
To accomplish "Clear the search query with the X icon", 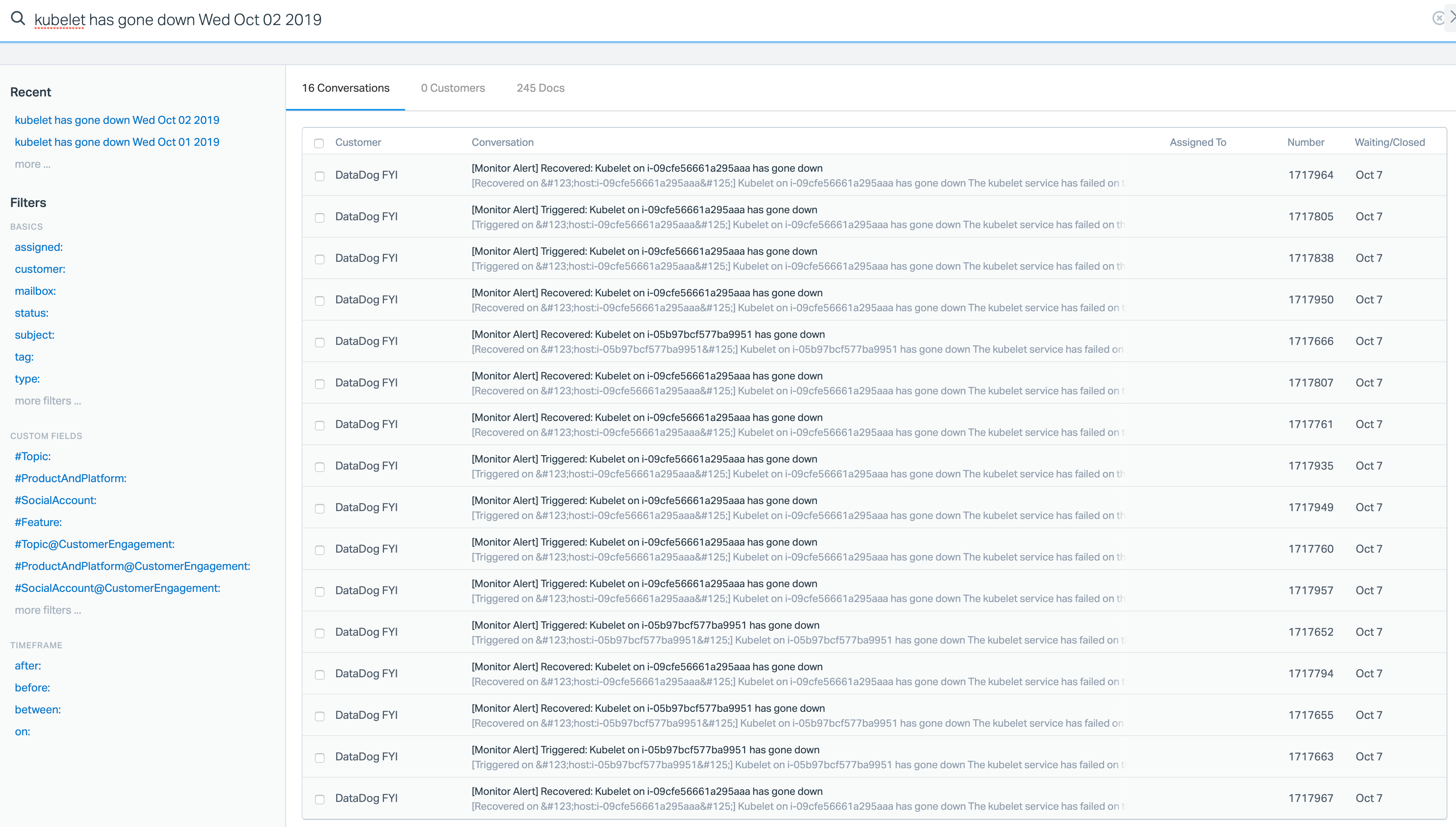I will (1438, 18).
